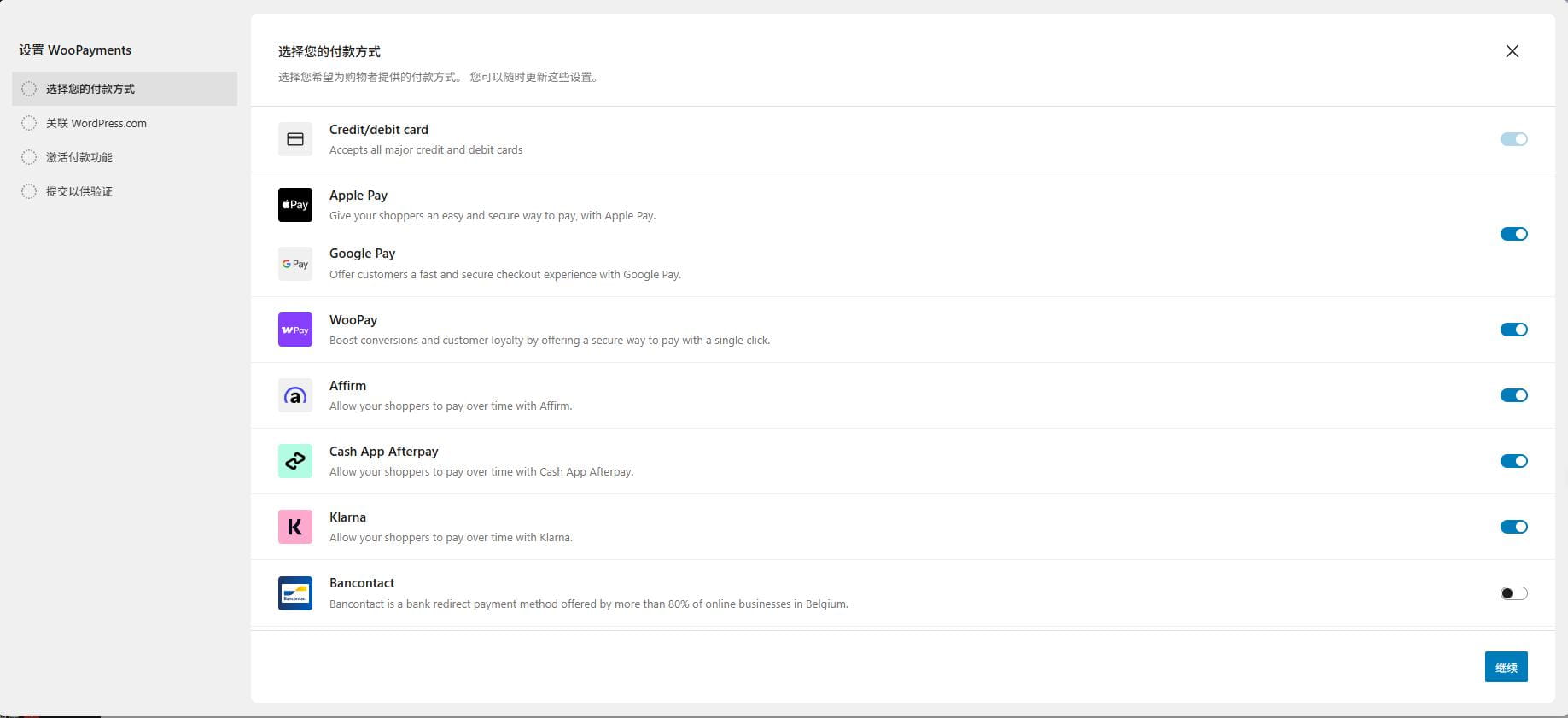This screenshot has height=718, width=1568.
Task: Toggle Cash App Afterpay off
Action: [1513, 461]
